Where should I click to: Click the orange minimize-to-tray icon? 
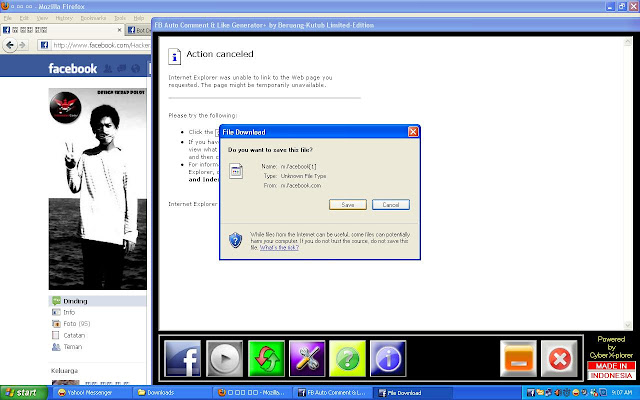pyautogui.click(x=518, y=358)
